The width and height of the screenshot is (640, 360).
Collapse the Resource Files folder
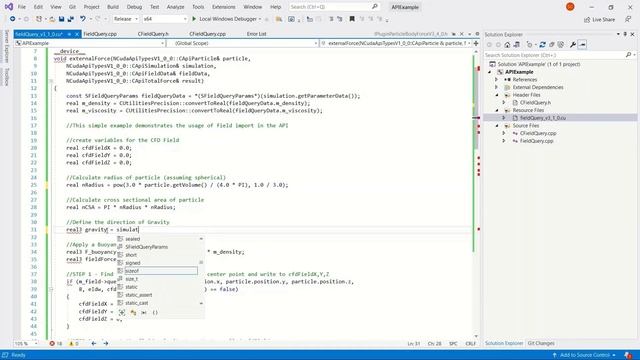497,110
